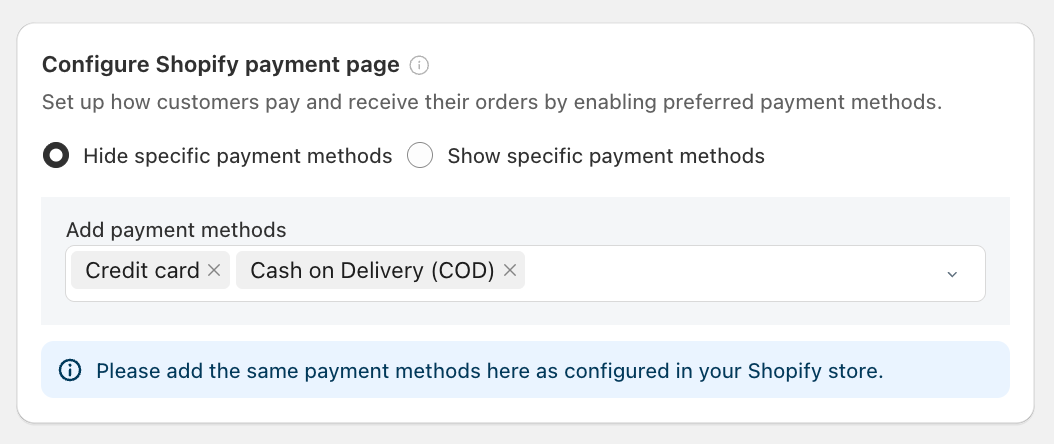The image size is (1054, 444).
Task: Remove the Credit card payment tag
Action: tap(213, 270)
